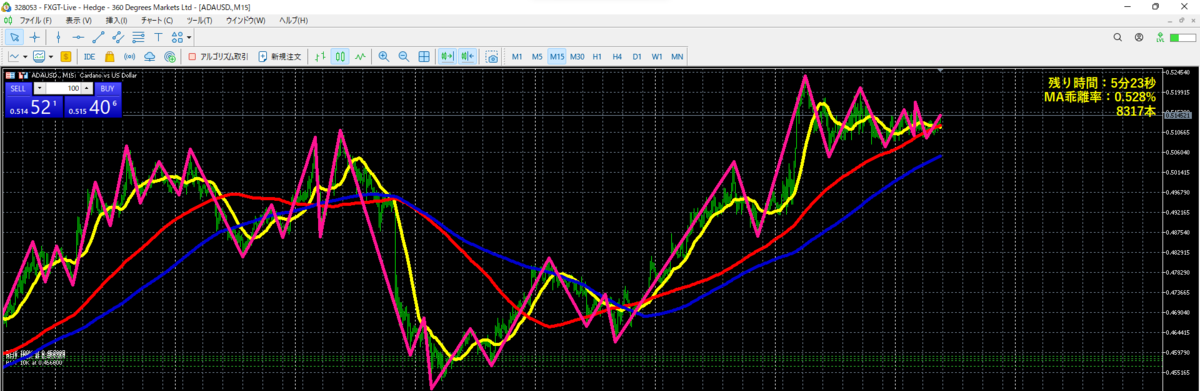Increase lot volume with up stepper

pyautogui.click(x=88, y=88)
